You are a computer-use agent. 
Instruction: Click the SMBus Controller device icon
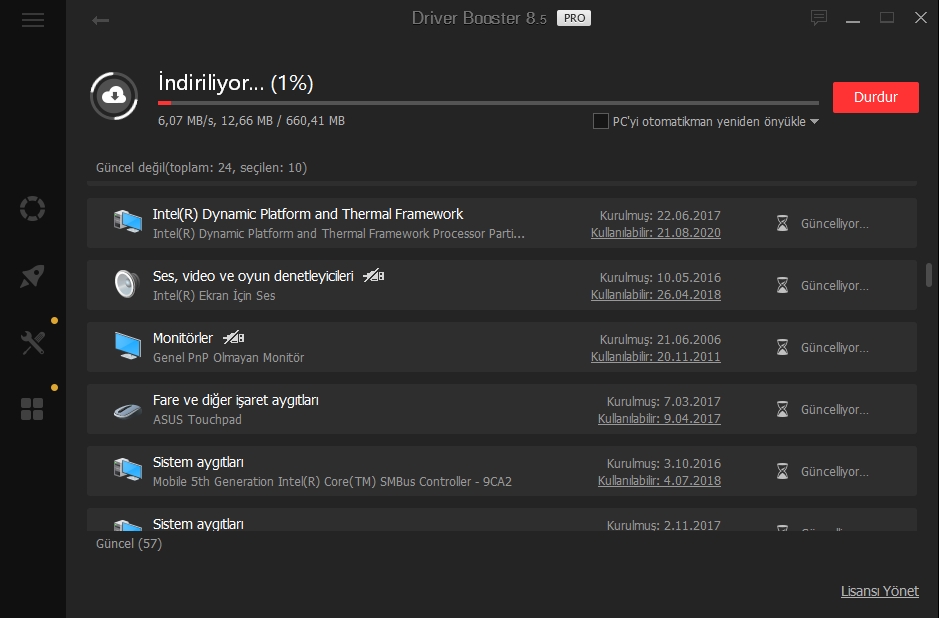128,469
